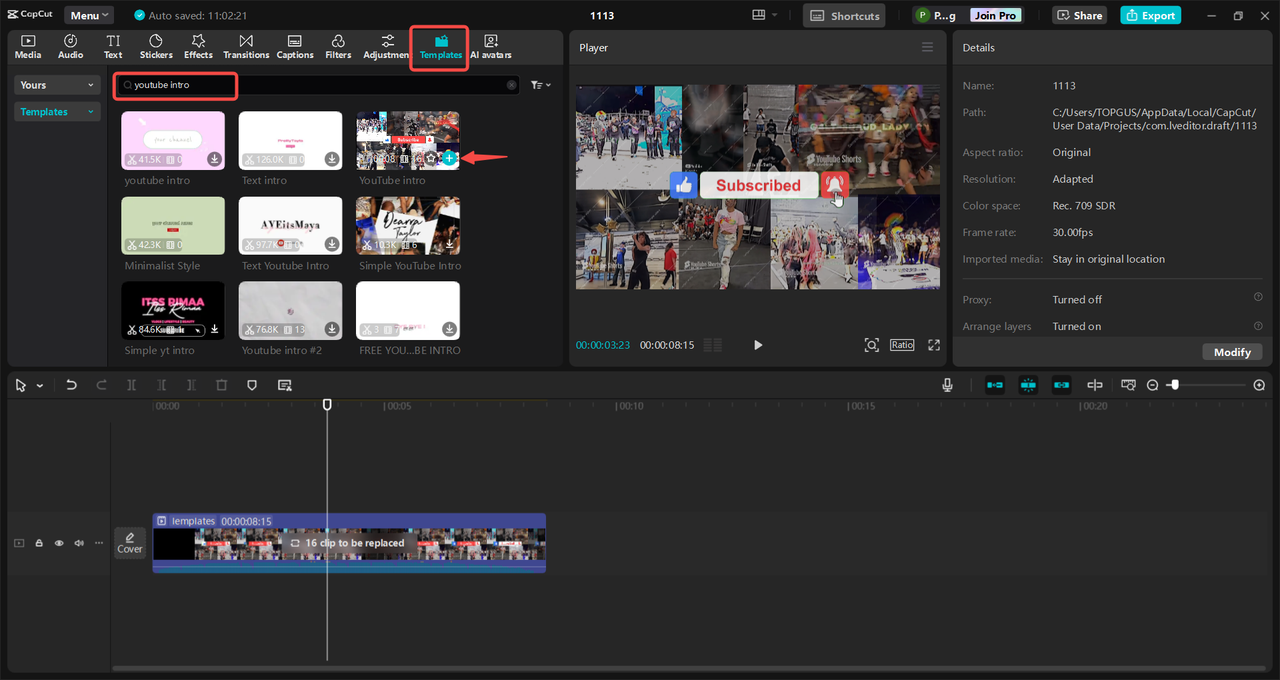
Task: Lock the main track
Action: coord(39,543)
